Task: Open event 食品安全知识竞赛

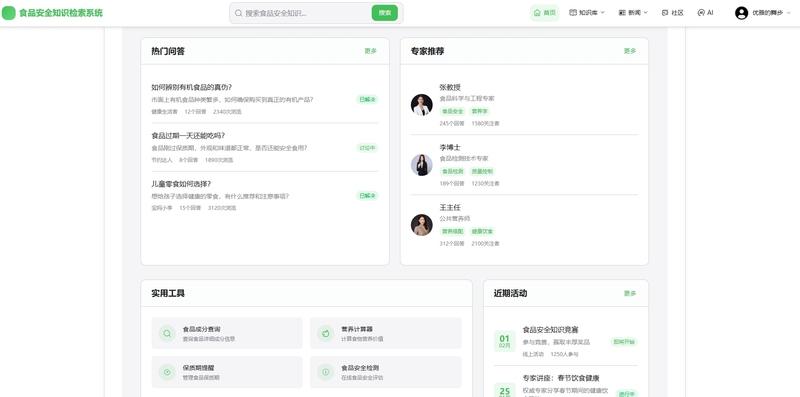Action: (551, 330)
